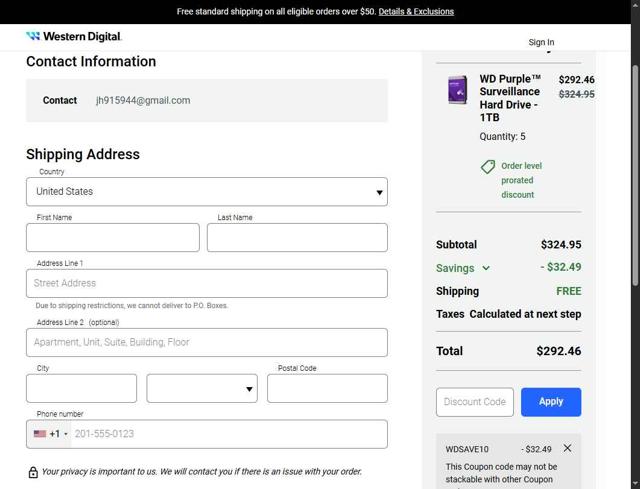640x489 pixels.
Task: Expand the Savings details chevron
Action: [486, 268]
